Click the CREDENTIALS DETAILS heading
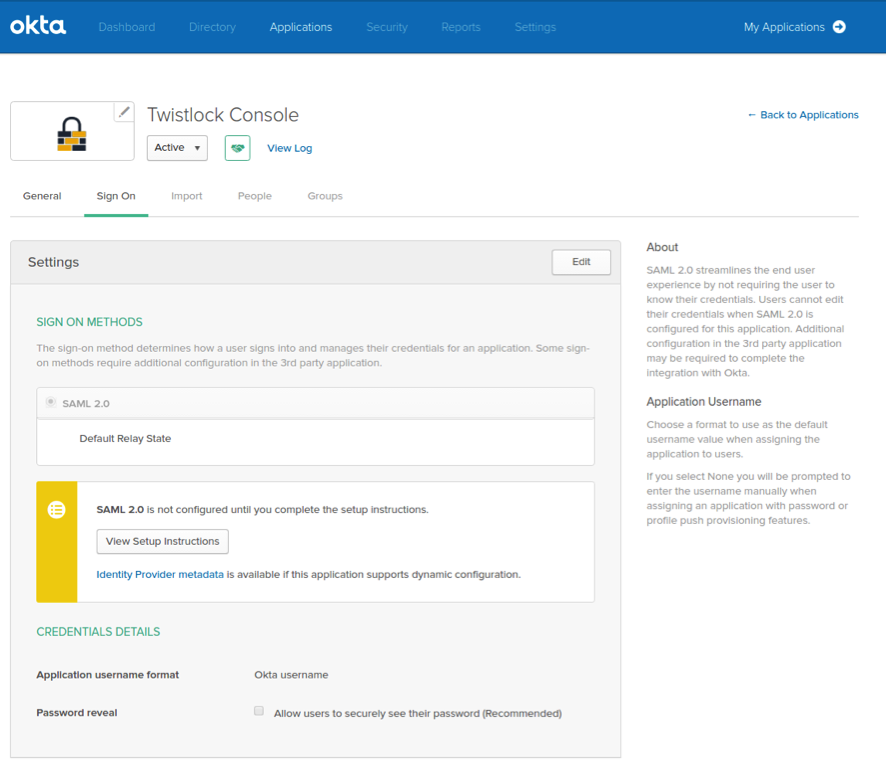This screenshot has height=765, width=887. click(x=98, y=631)
